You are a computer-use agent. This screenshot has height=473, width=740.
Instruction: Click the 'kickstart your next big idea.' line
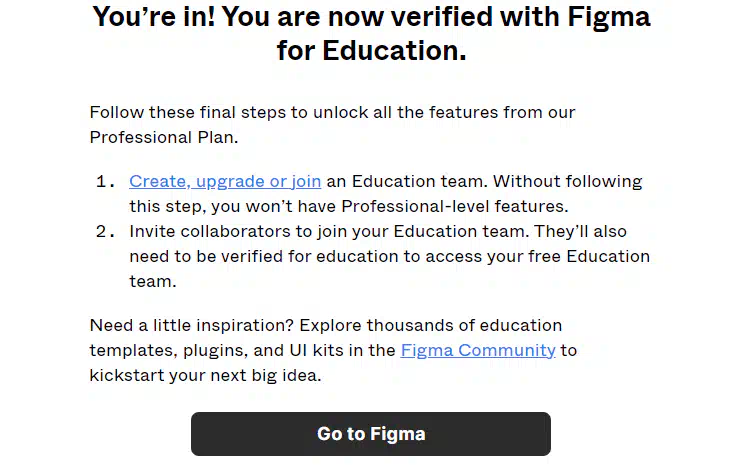click(205, 375)
